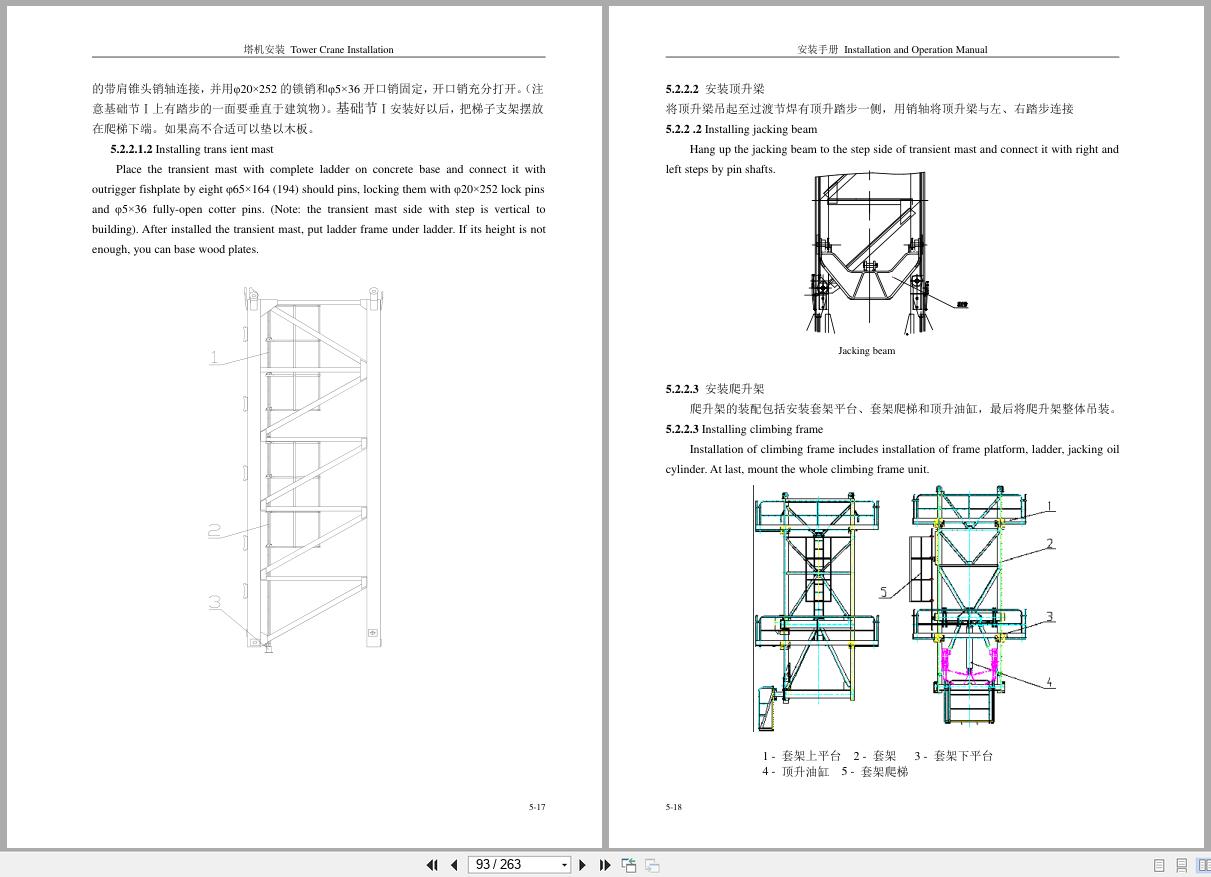Jump to the last page

tap(605, 865)
